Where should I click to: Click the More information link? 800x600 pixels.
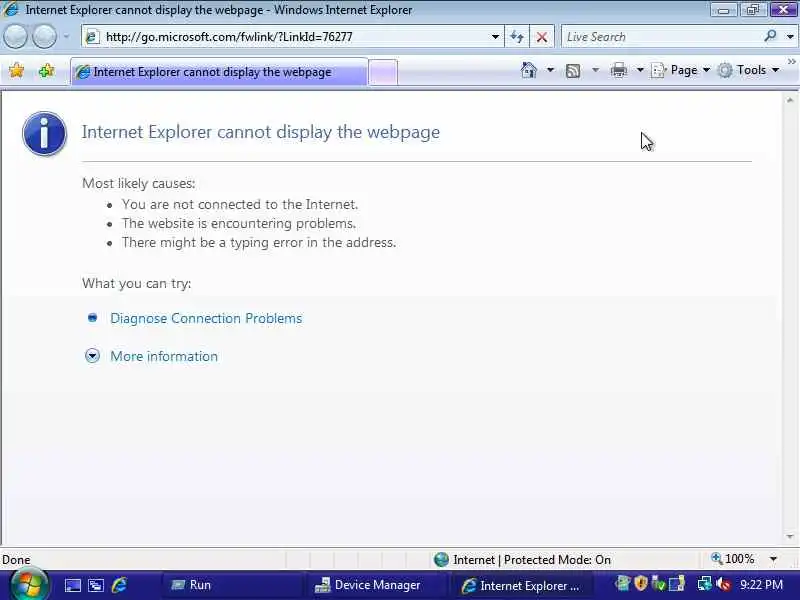164,356
